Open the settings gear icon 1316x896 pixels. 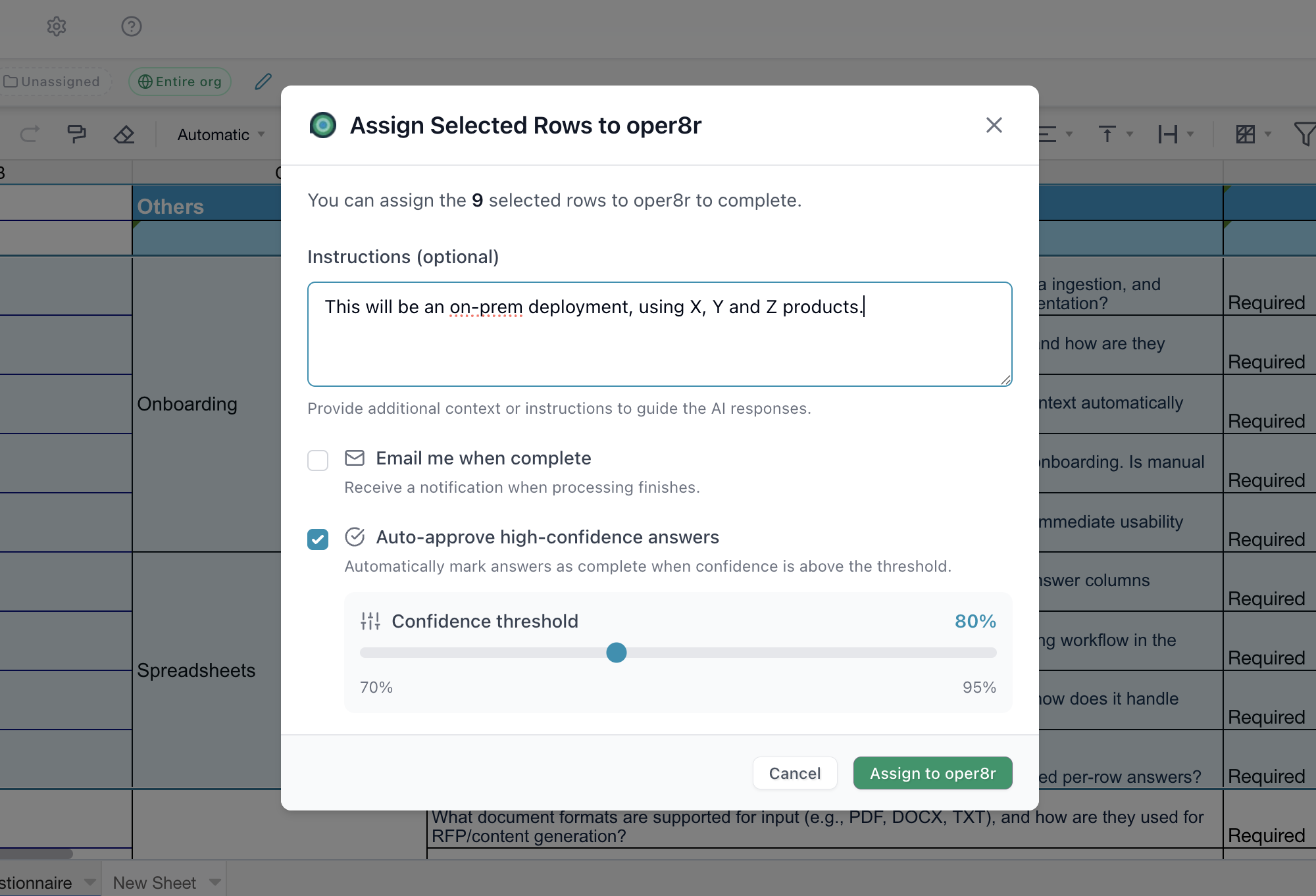pyautogui.click(x=57, y=26)
